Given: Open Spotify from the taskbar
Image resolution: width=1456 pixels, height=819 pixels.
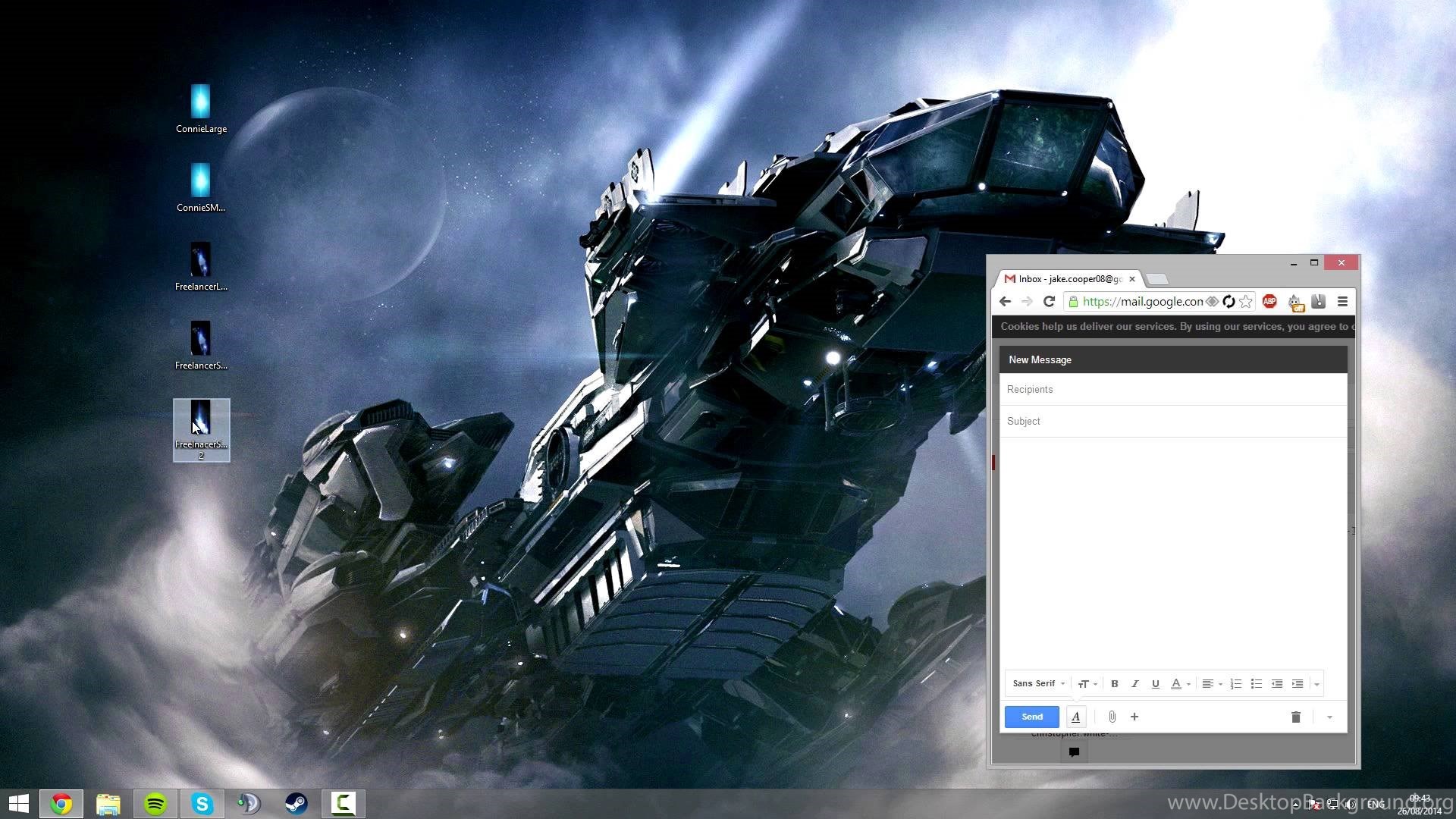Looking at the screenshot, I should click(155, 804).
